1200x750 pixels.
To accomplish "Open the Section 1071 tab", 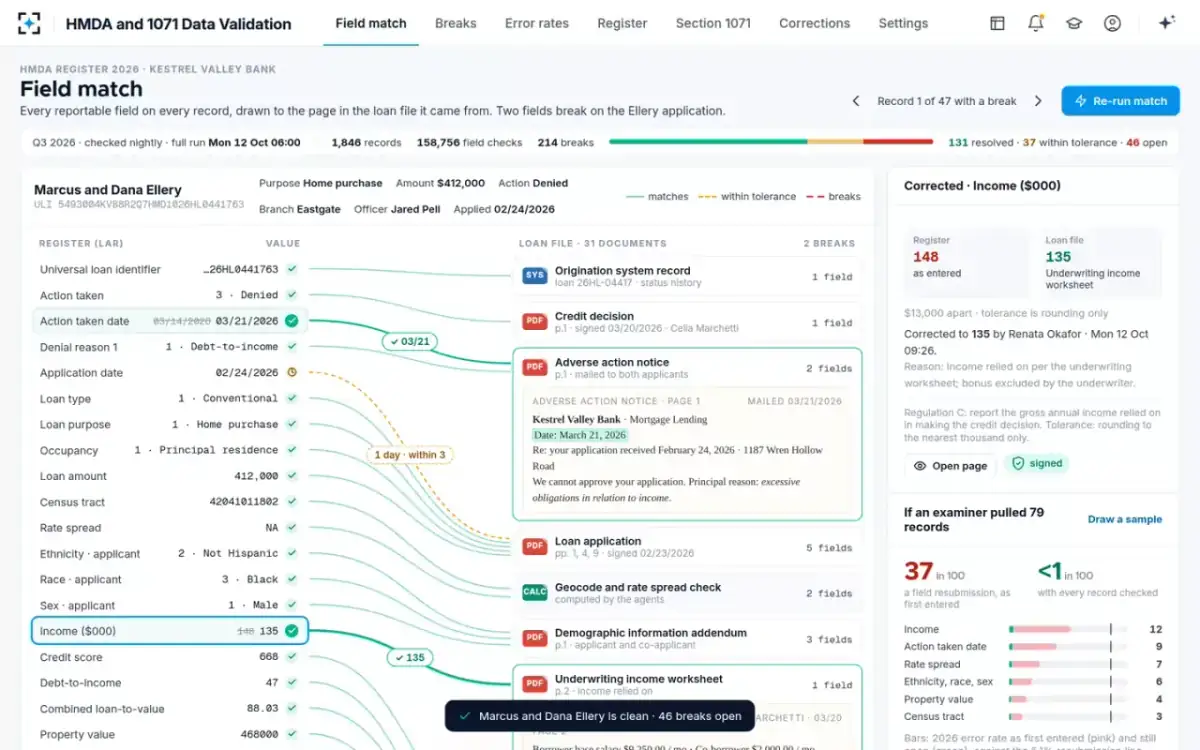I will [713, 23].
